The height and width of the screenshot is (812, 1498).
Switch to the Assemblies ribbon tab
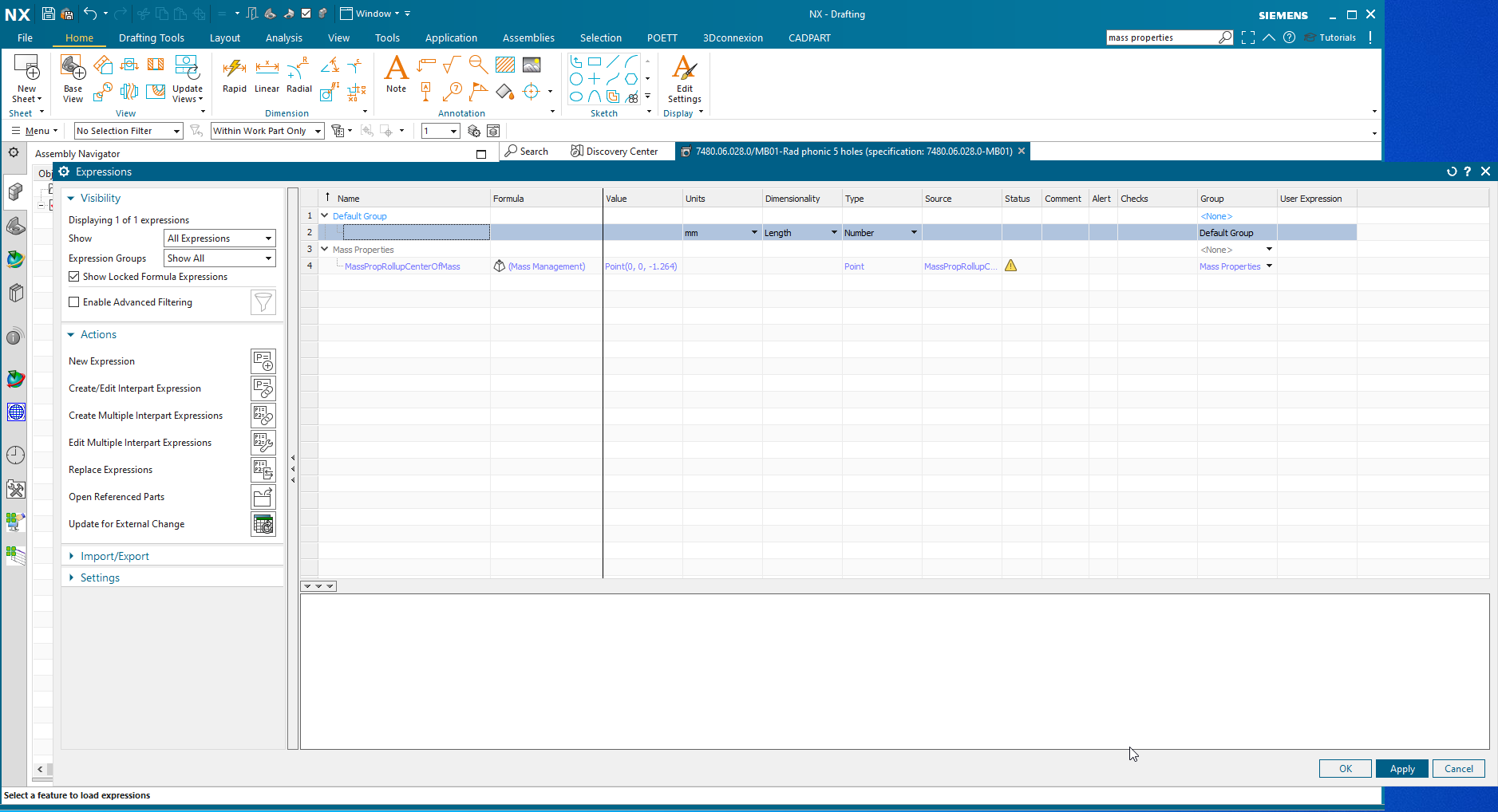point(528,37)
